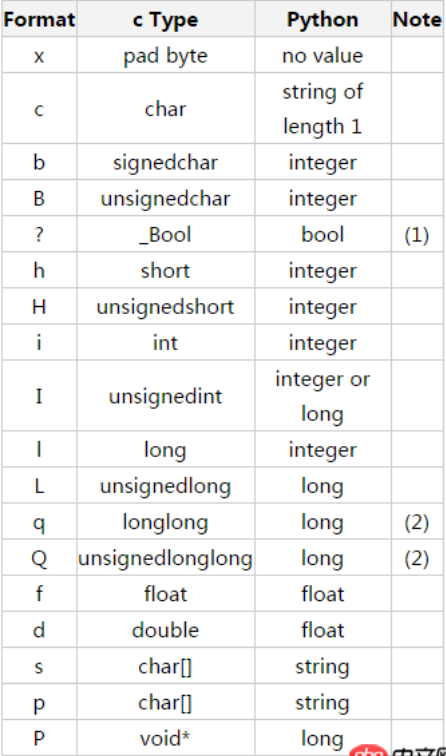
Task: Click the red logo watermark at bottom
Action: tap(369, 751)
